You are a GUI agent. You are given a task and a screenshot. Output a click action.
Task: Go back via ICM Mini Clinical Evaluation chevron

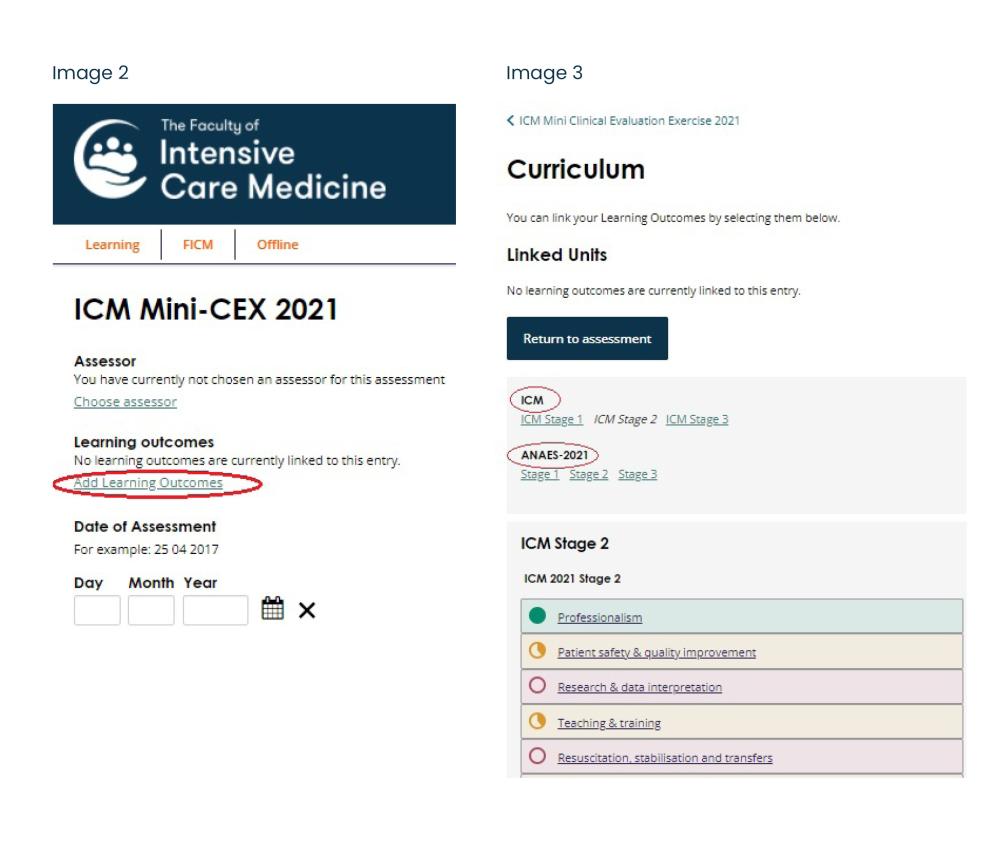510,121
